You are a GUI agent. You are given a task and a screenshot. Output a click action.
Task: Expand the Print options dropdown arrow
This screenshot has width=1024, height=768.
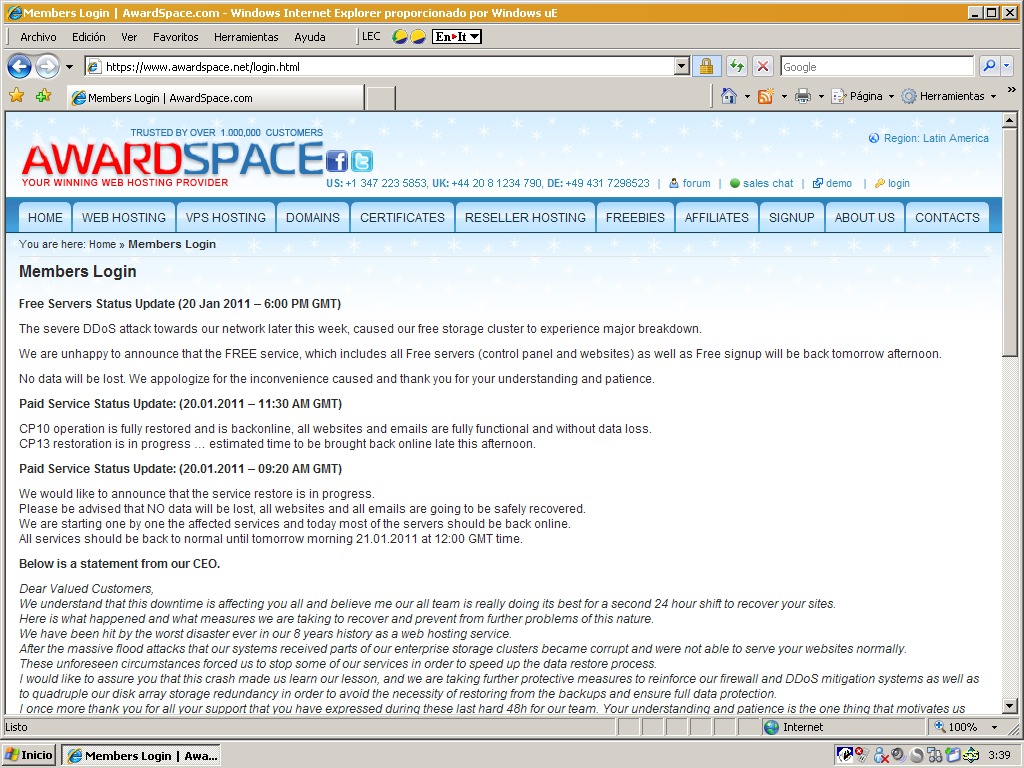tap(821, 97)
